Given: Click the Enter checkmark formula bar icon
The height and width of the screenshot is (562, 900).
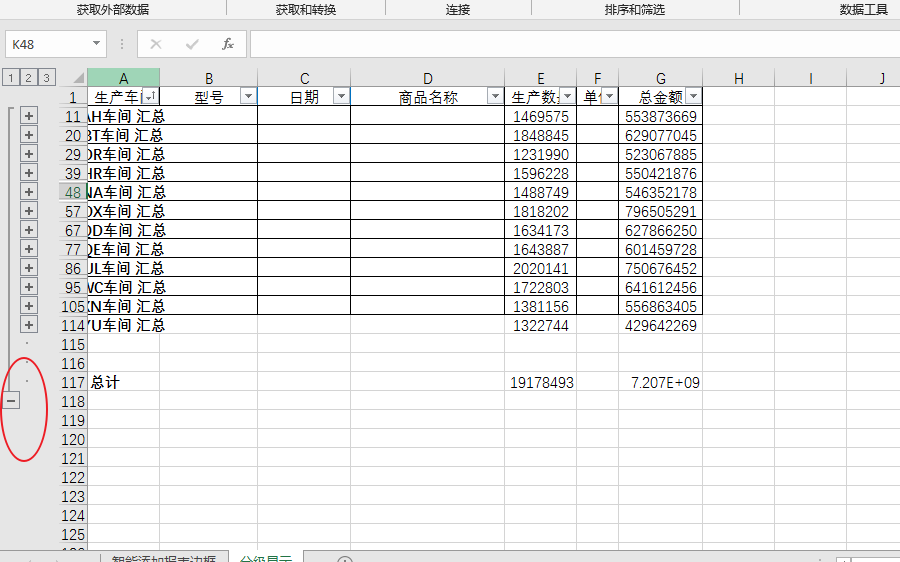Looking at the screenshot, I should pos(192,44).
